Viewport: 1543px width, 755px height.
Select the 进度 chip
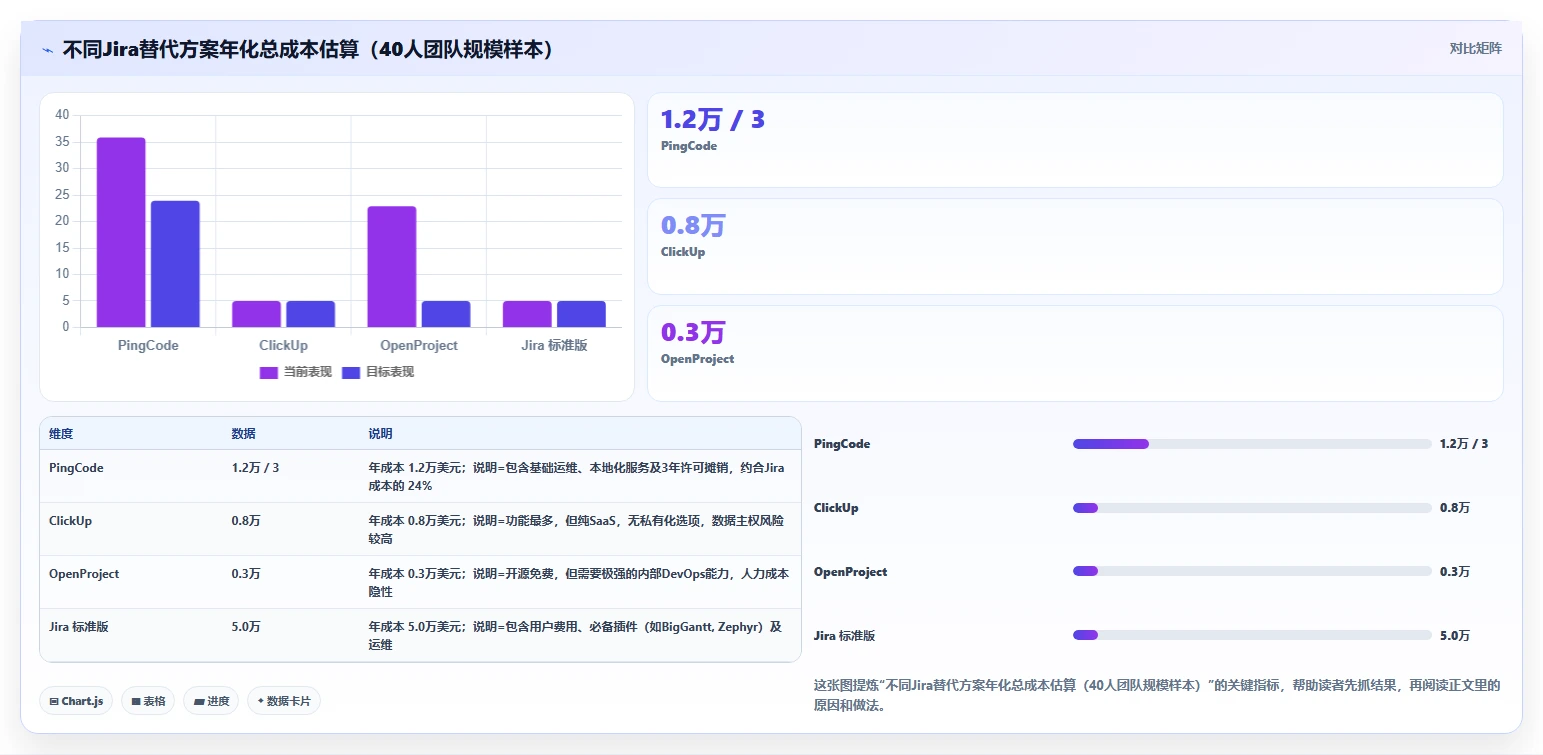[x=211, y=701]
